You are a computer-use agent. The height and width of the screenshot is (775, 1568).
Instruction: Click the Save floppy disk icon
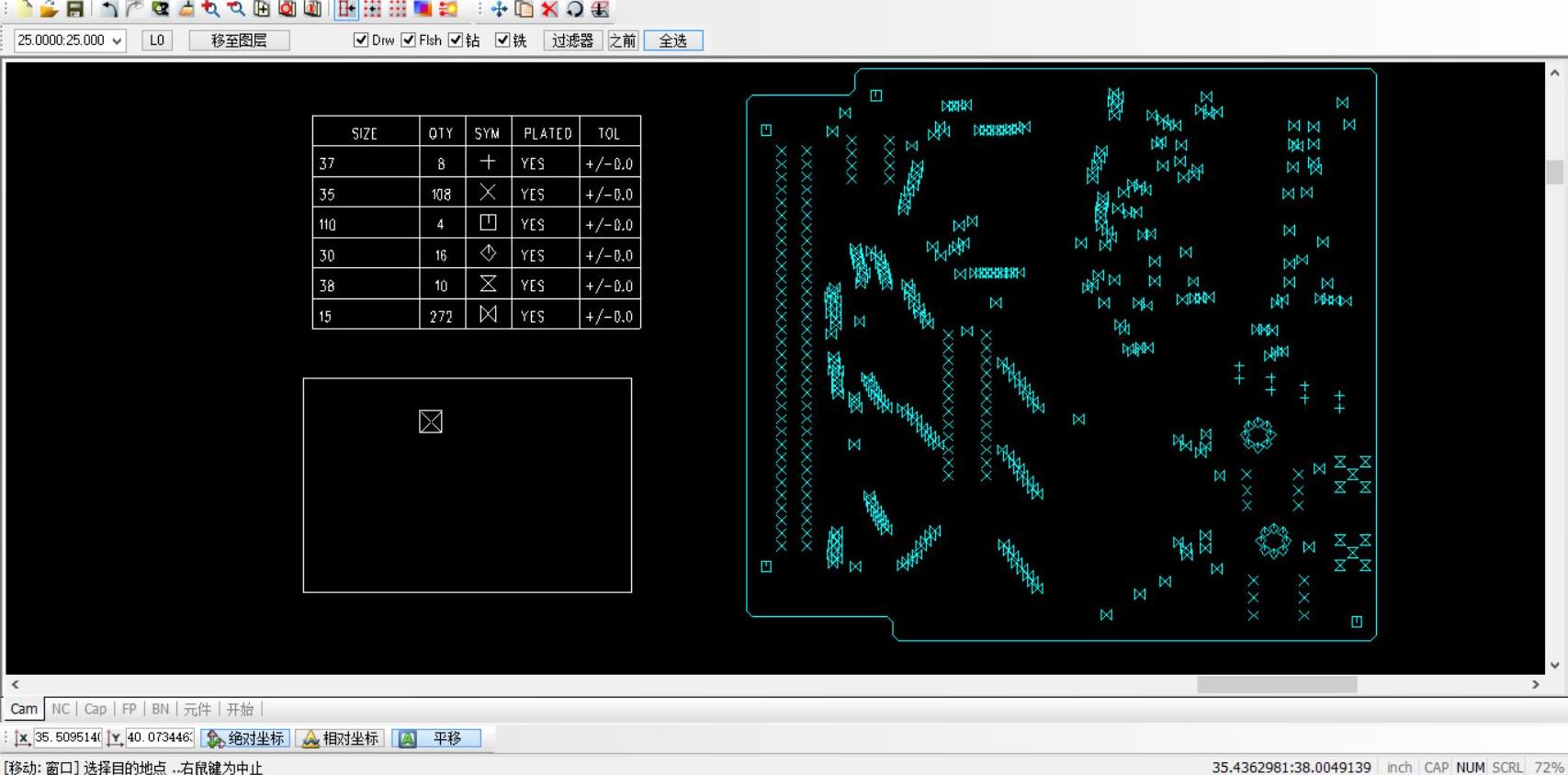[75, 9]
